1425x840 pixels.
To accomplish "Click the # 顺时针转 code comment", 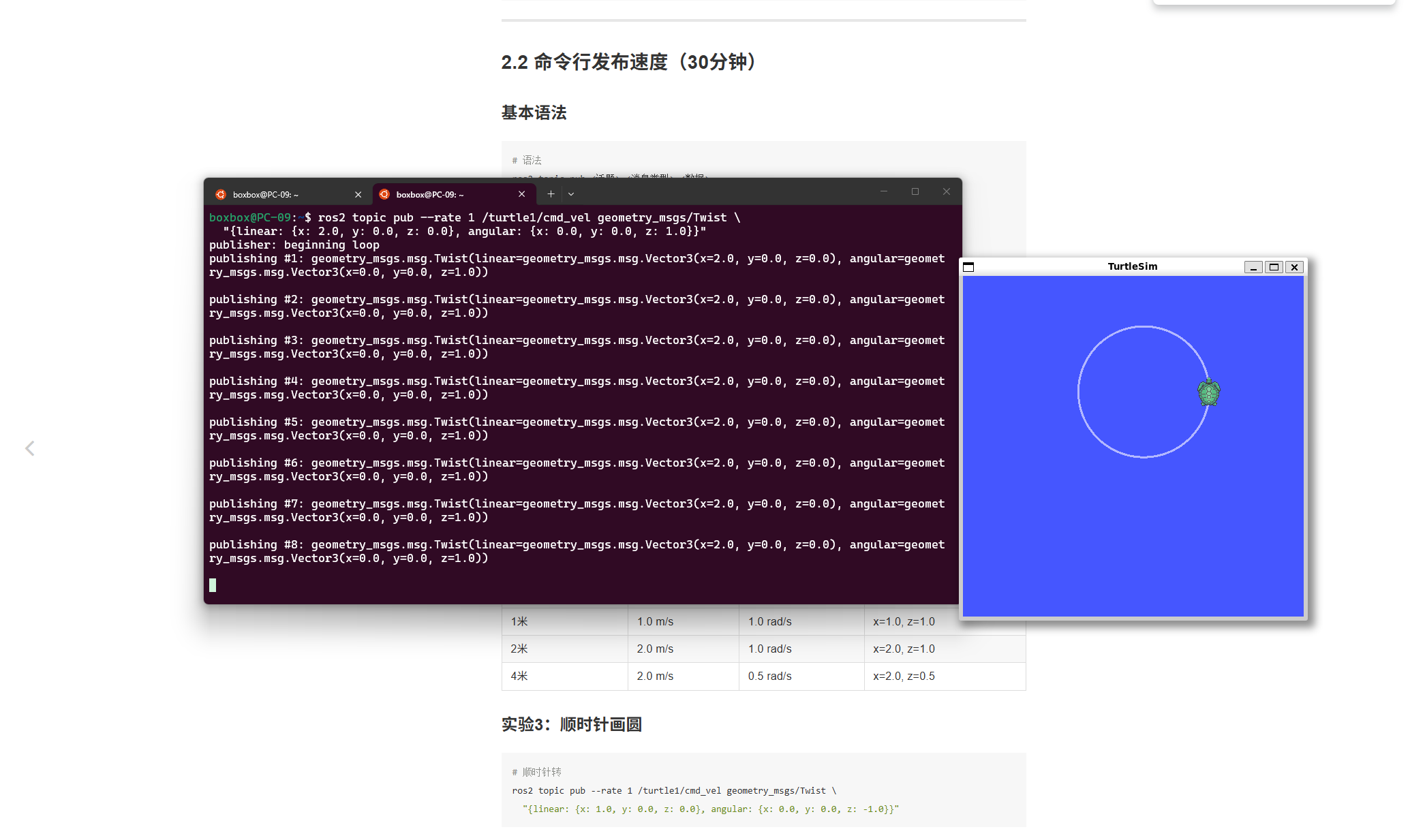I will (536, 772).
